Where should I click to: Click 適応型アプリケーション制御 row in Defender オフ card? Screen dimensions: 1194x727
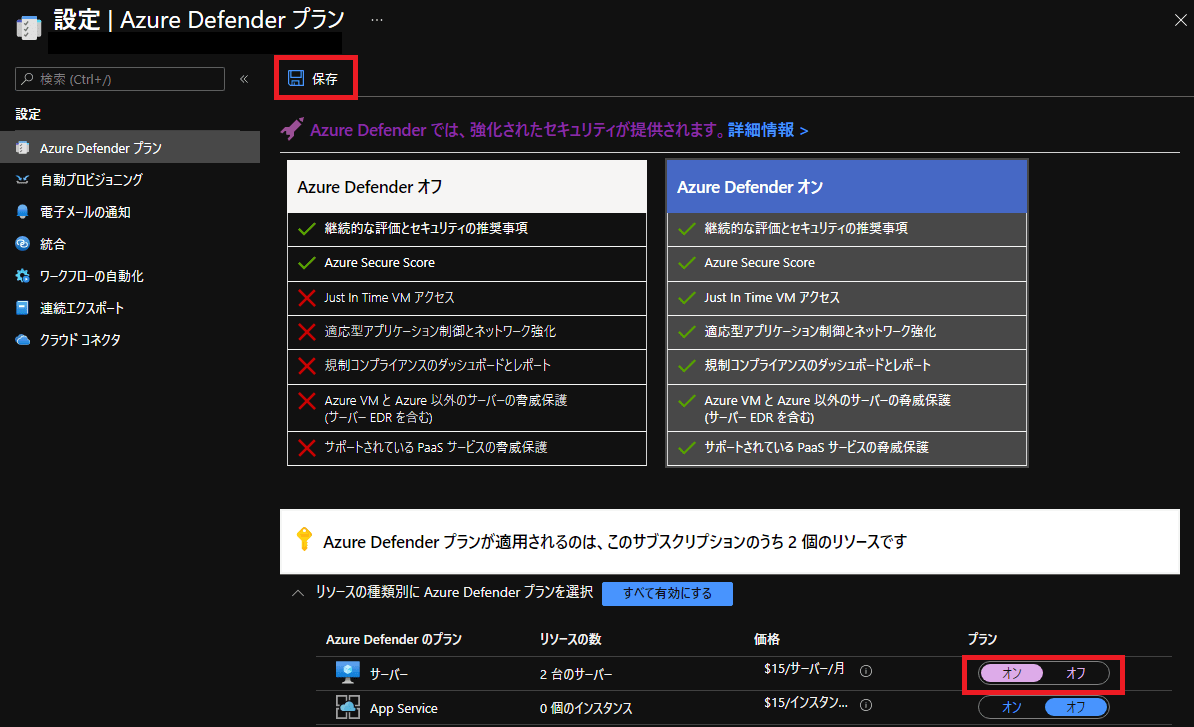[x=467, y=332]
